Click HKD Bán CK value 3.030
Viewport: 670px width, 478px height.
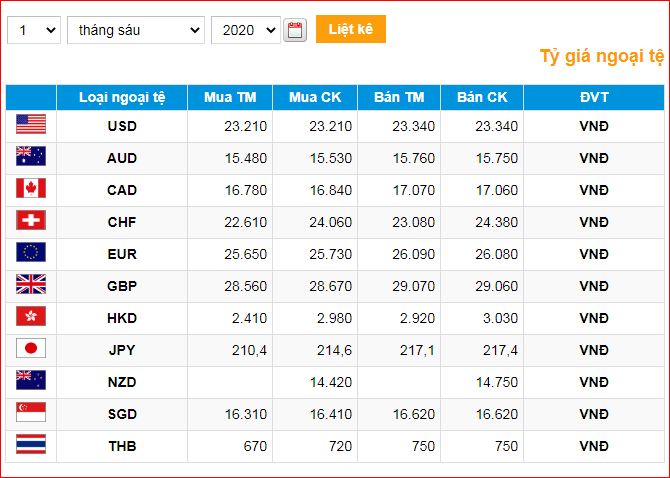[x=500, y=318]
